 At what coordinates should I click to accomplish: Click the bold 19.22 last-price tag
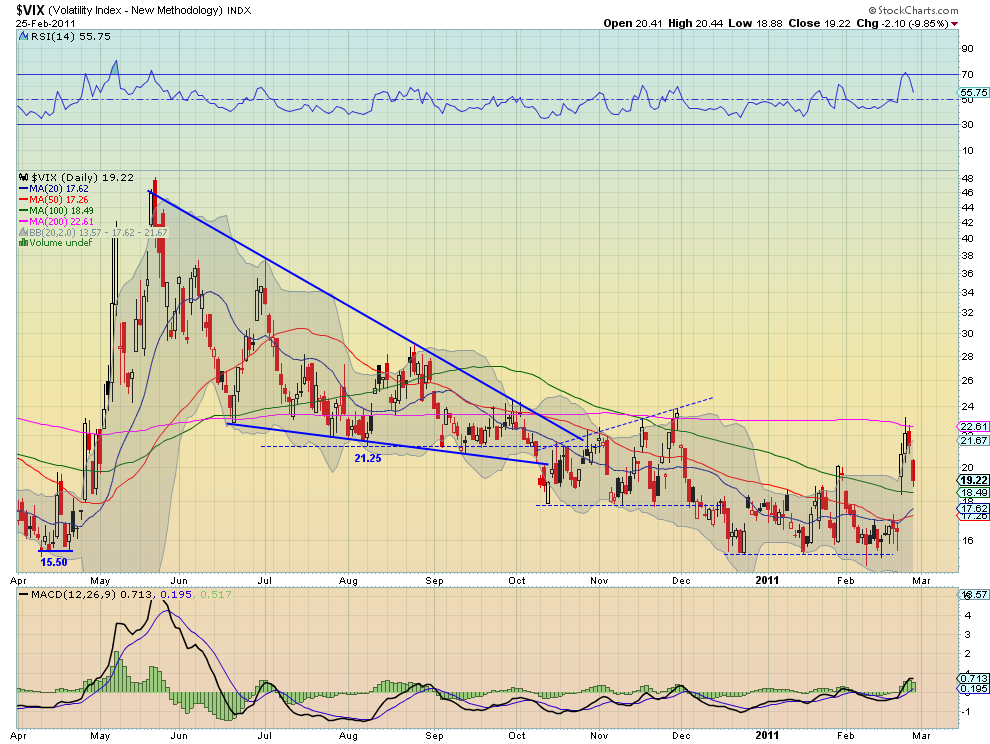point(974,480)
